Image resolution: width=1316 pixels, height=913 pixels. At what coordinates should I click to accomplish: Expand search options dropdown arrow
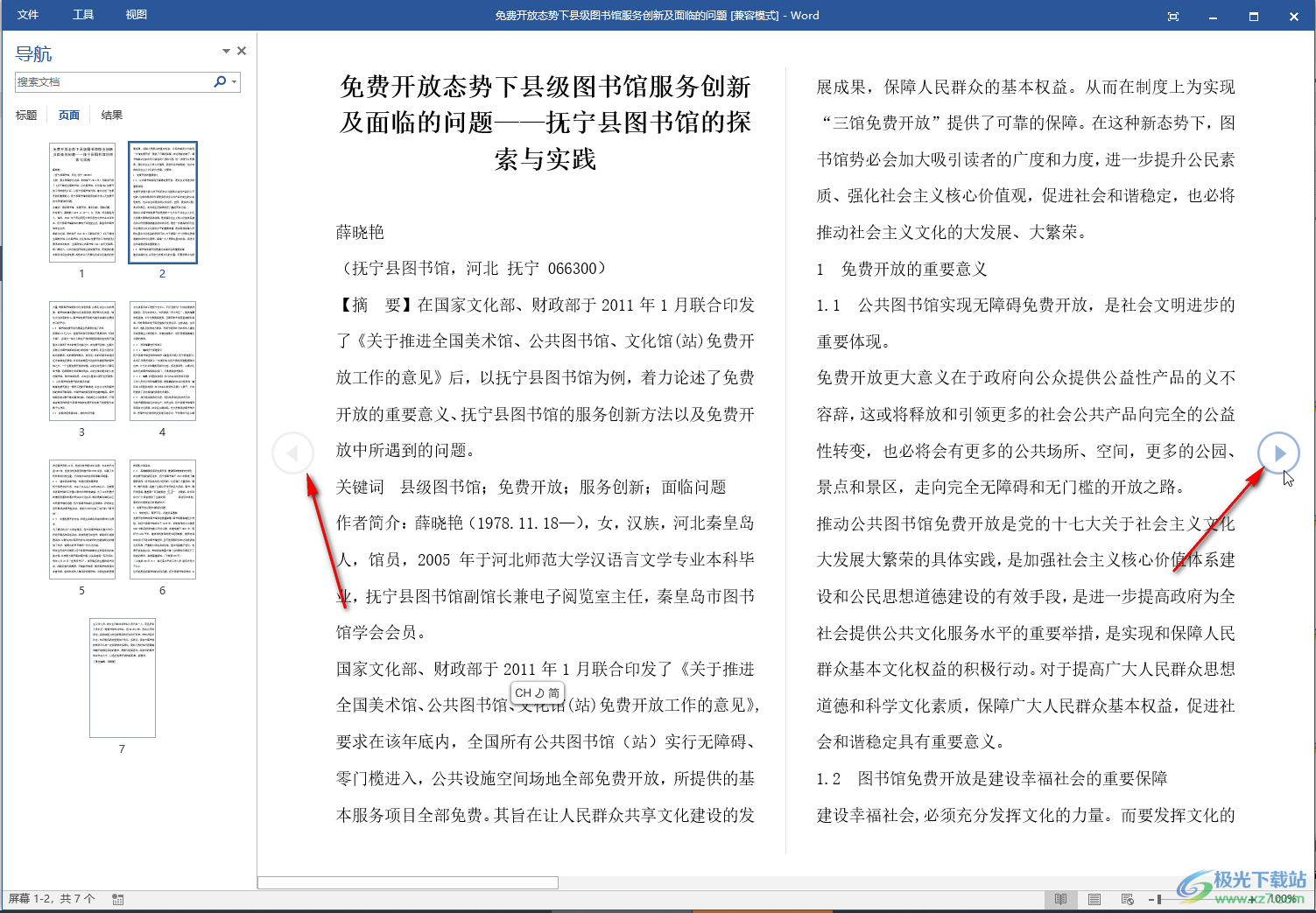click(x=235, y=82)
